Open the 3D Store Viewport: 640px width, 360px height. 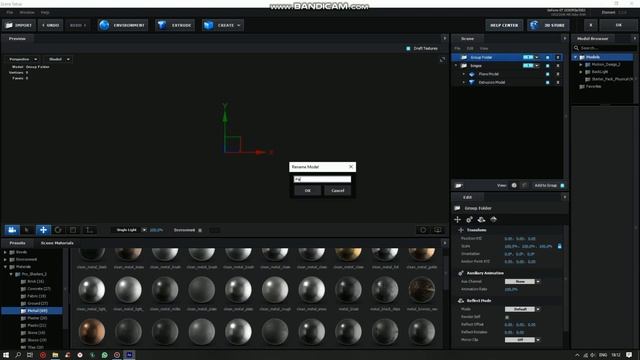point(548,25)
